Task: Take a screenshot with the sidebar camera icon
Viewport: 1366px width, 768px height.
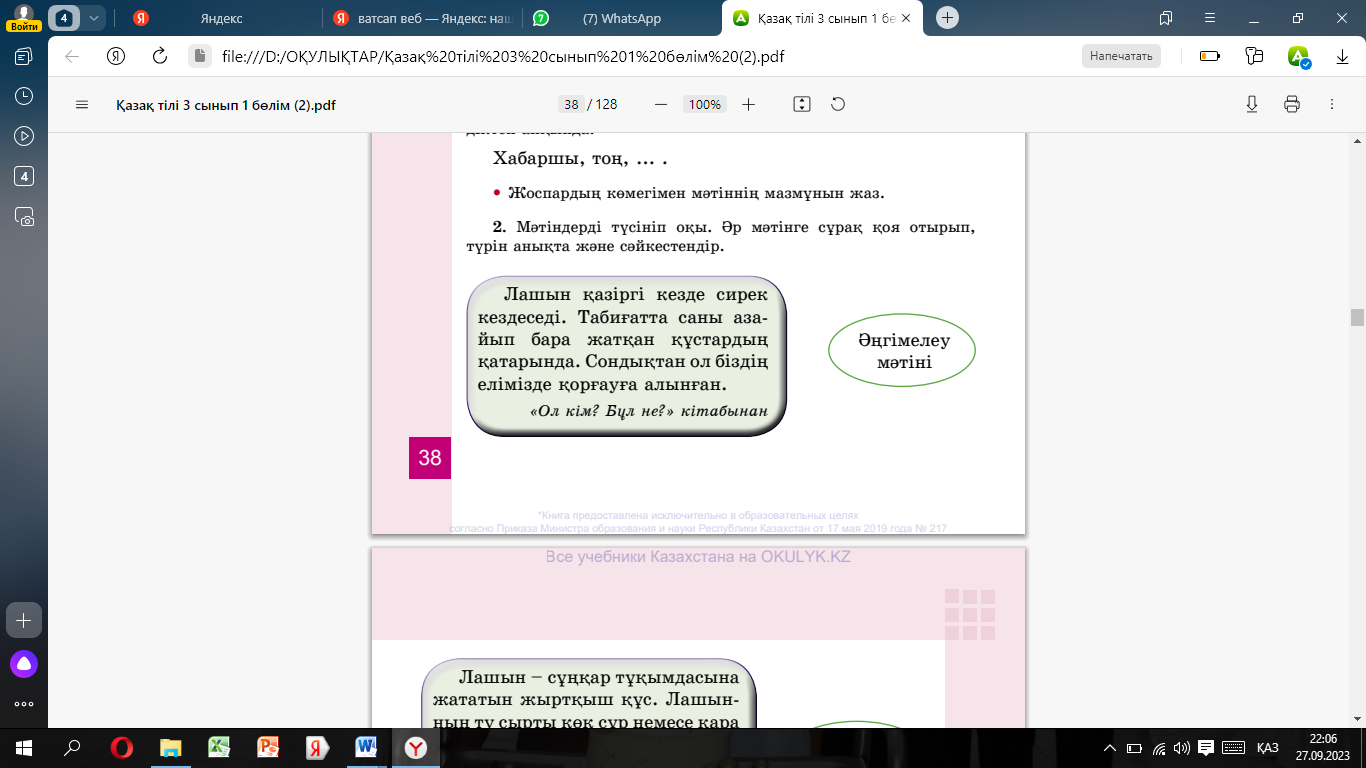Action: coord(24,216)
